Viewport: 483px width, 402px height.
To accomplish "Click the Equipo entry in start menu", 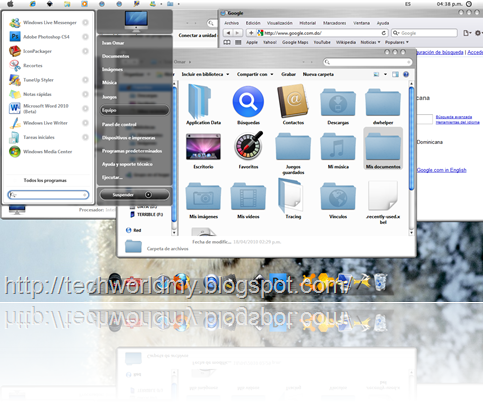I will click(135, 110).
